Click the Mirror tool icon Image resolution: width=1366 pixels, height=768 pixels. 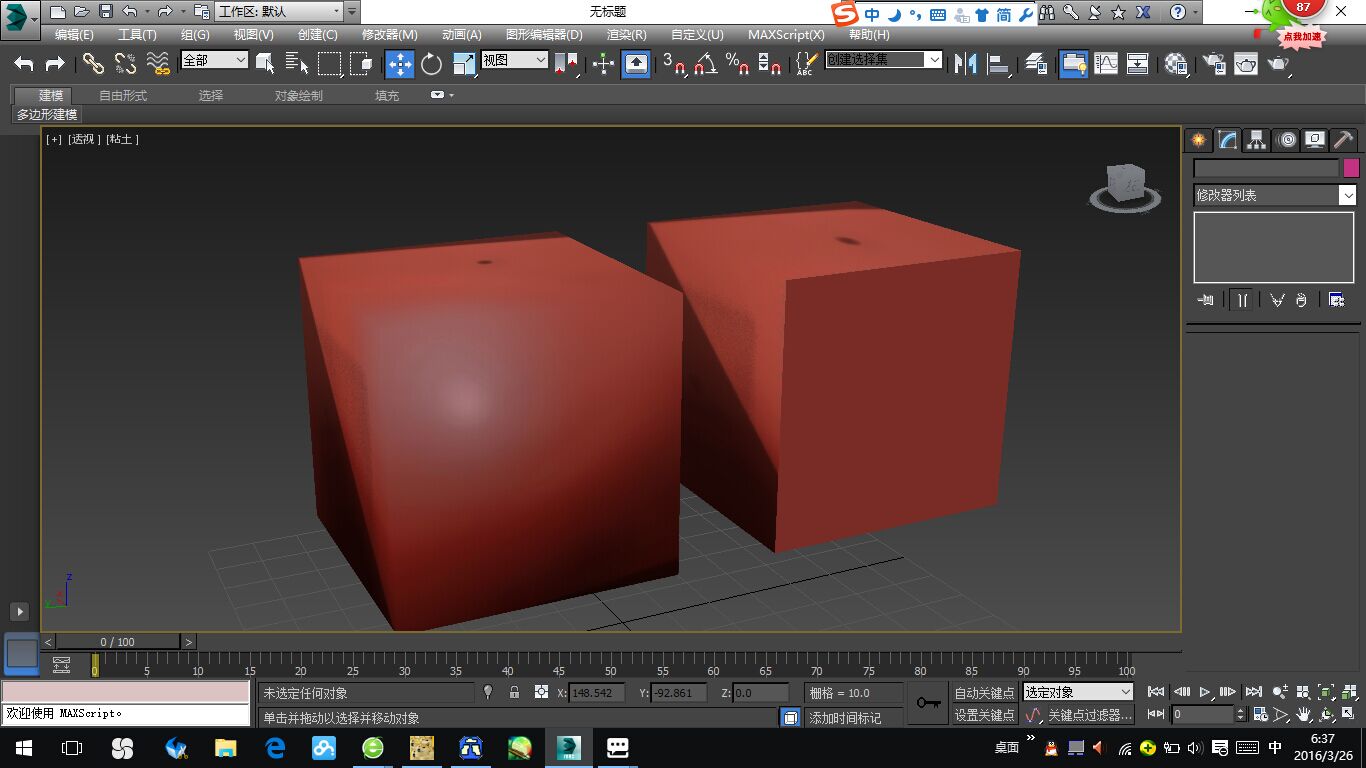pos(965,65)
